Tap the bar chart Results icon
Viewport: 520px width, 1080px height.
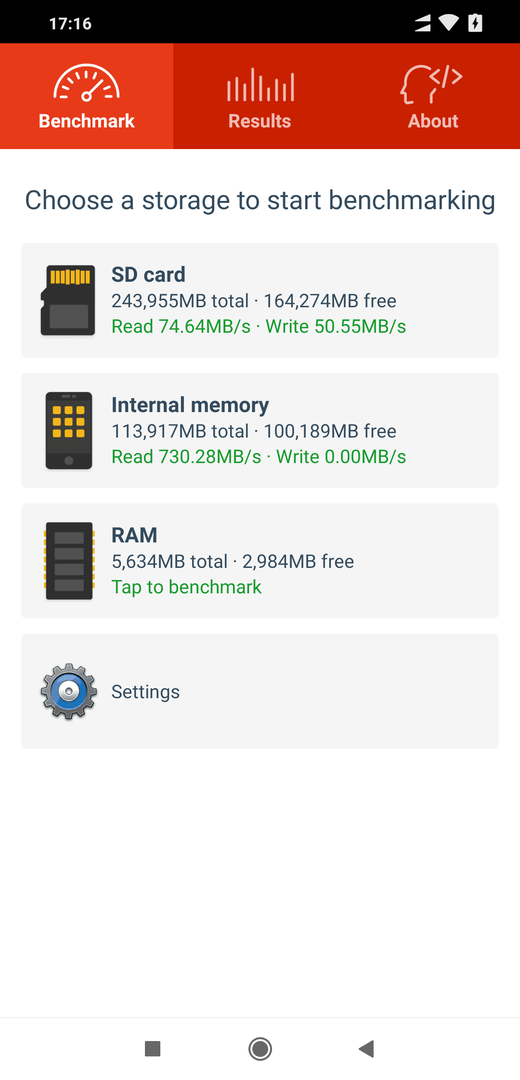[260, 84]
